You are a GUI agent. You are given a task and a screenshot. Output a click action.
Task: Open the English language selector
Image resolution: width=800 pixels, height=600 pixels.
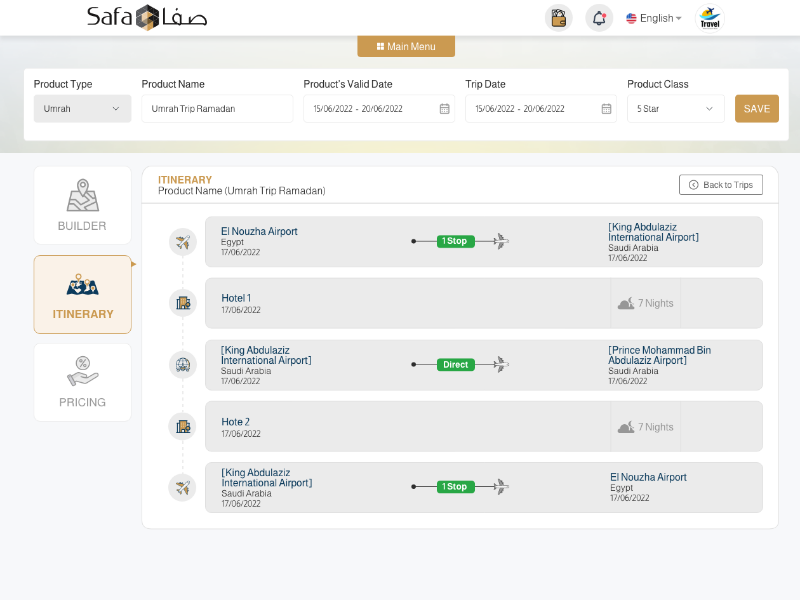pos(654,18)
